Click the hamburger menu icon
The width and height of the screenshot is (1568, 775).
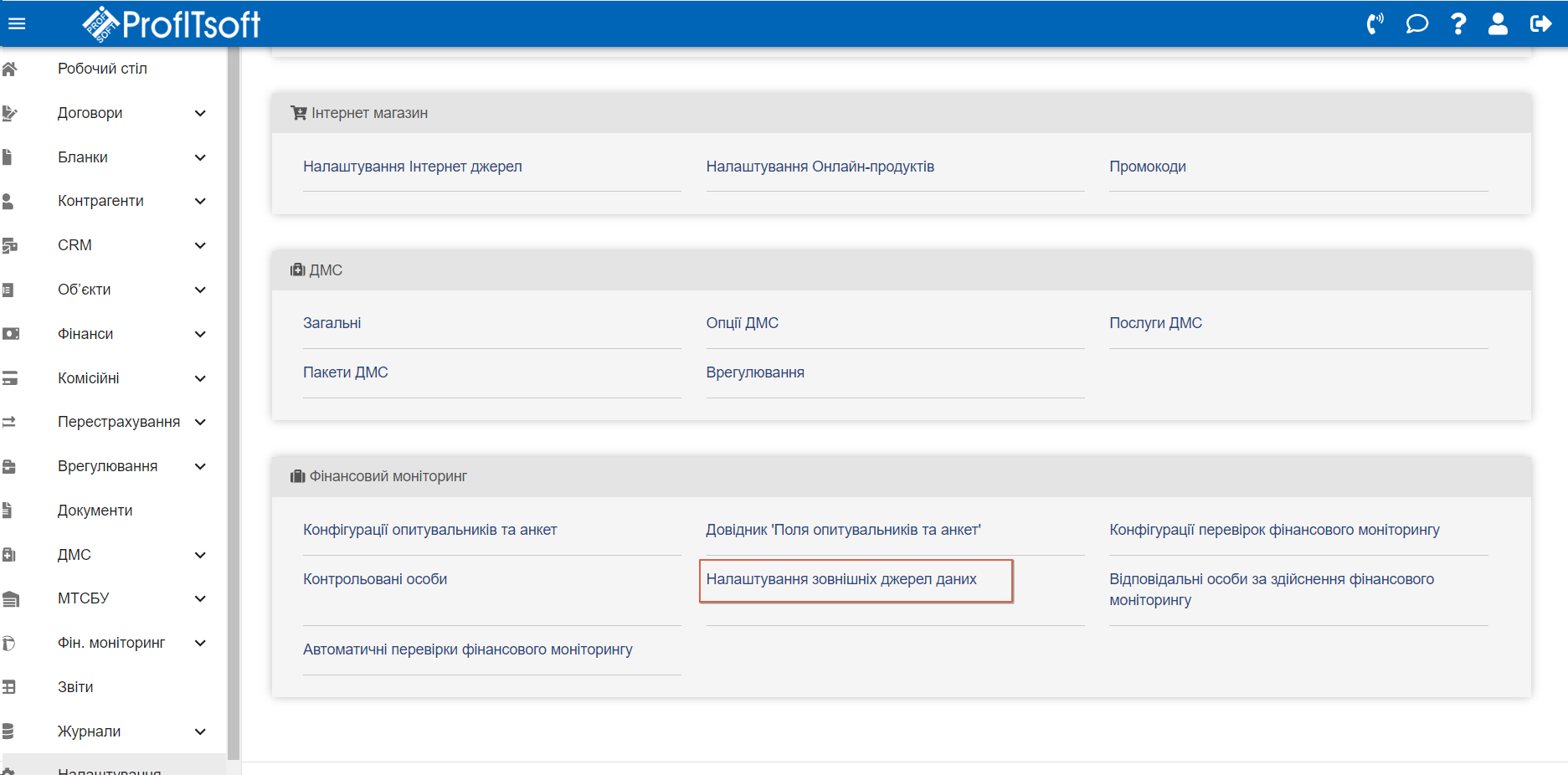17,23
